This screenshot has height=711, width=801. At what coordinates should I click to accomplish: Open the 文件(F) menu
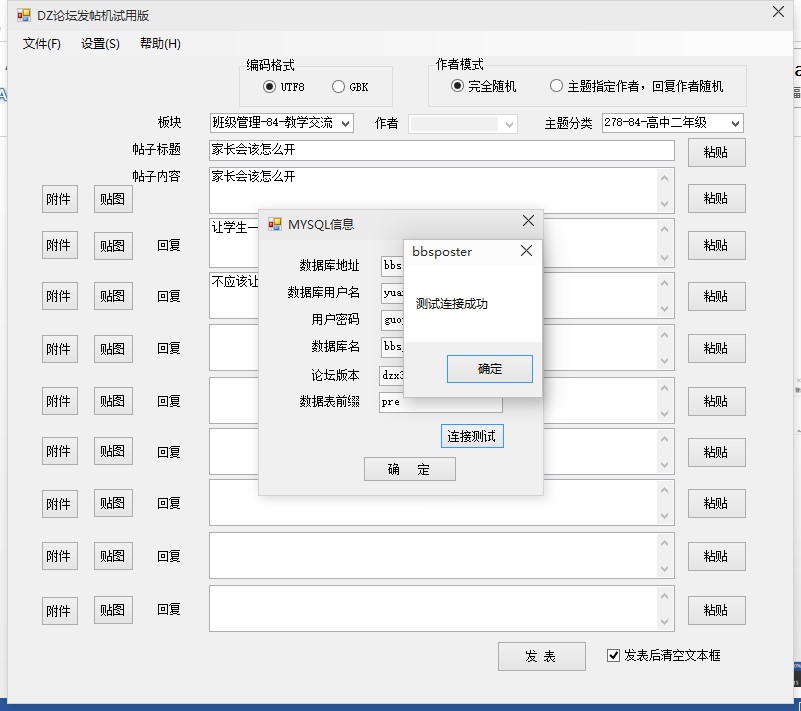42,44
